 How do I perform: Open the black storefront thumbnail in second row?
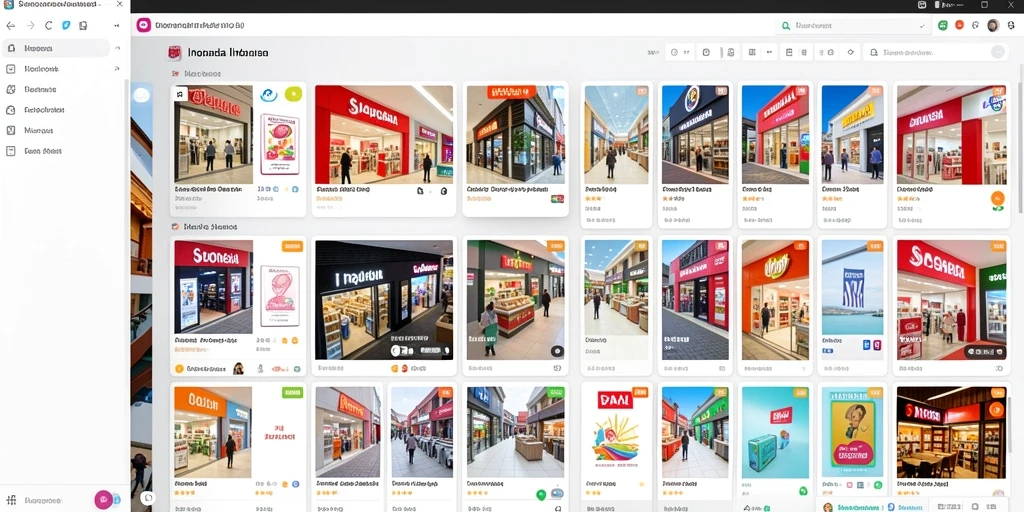click(384, 300)
